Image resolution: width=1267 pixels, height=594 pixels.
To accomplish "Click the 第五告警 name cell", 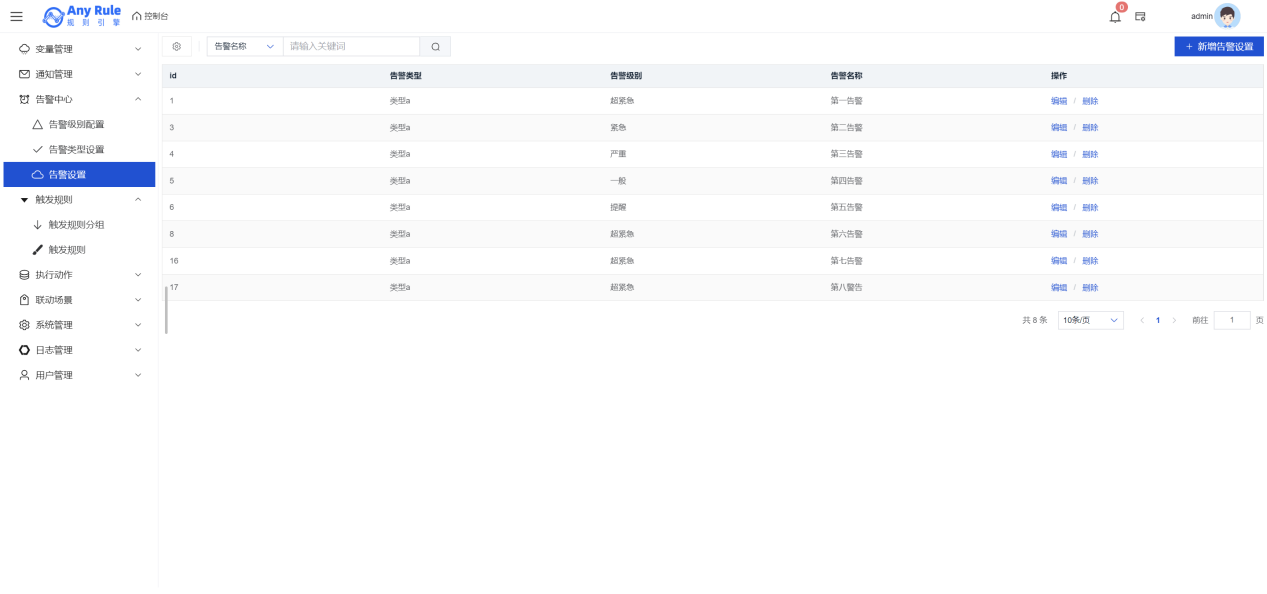I will (x=846, y=207).
